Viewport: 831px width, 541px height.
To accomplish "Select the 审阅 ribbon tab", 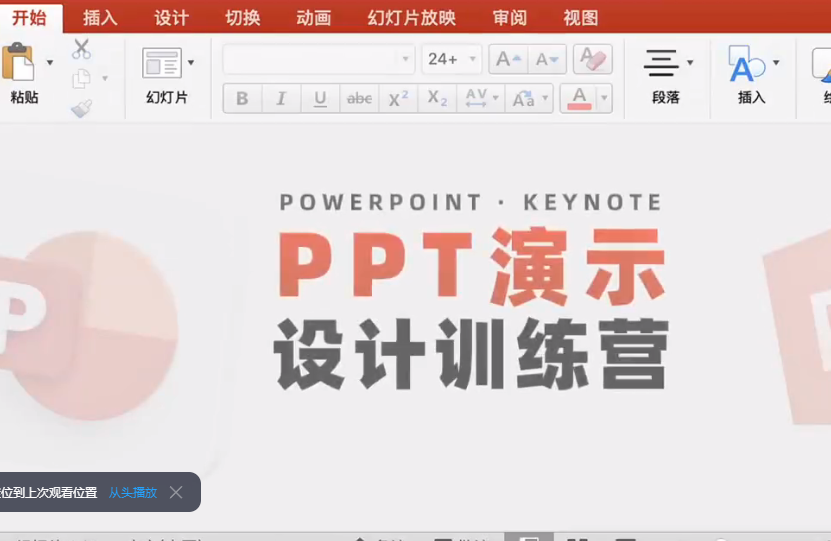I will [x=510, y=18].
